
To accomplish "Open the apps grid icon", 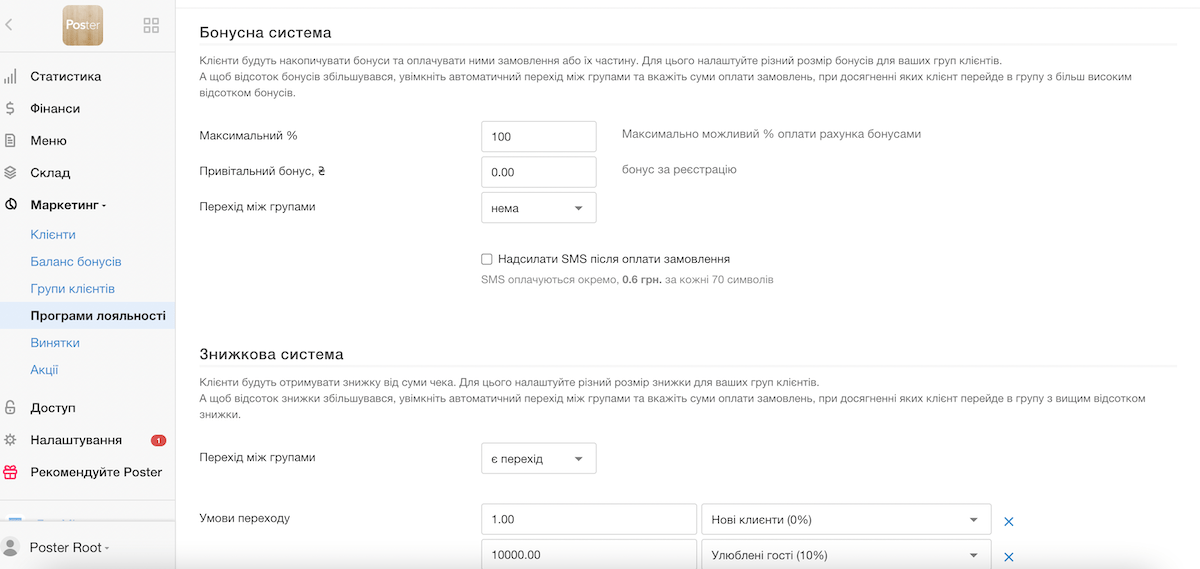I will point(152,25).
